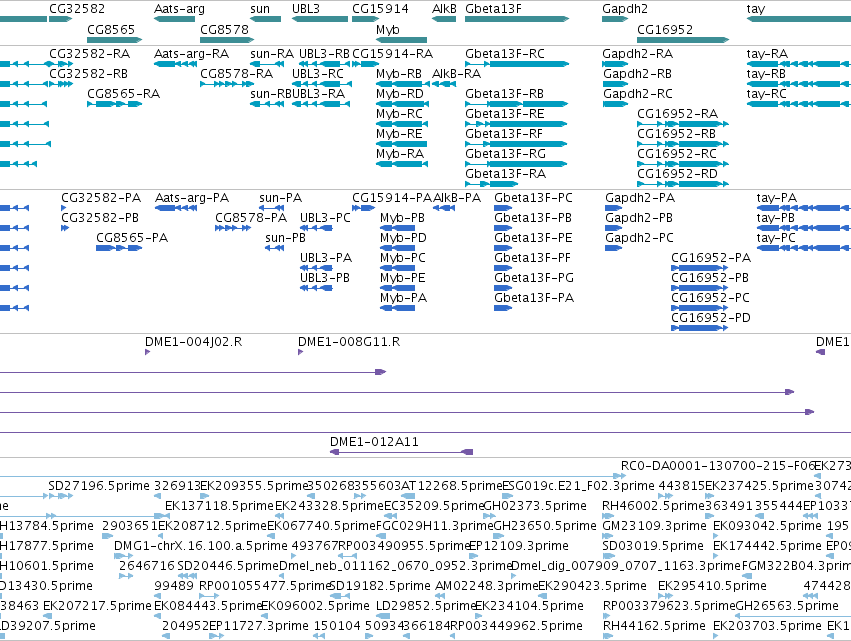Click EST RC0-DA0001-130700-215-F06 label

point(718,466)
